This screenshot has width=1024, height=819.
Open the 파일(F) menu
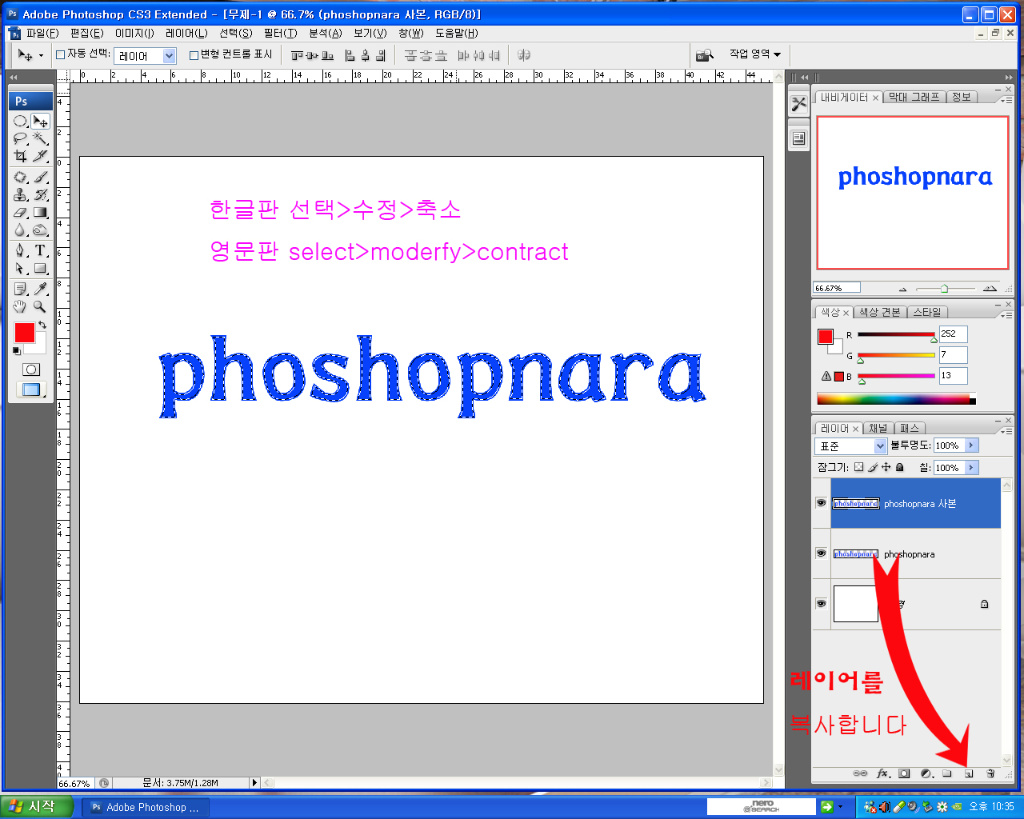point(42,33)
